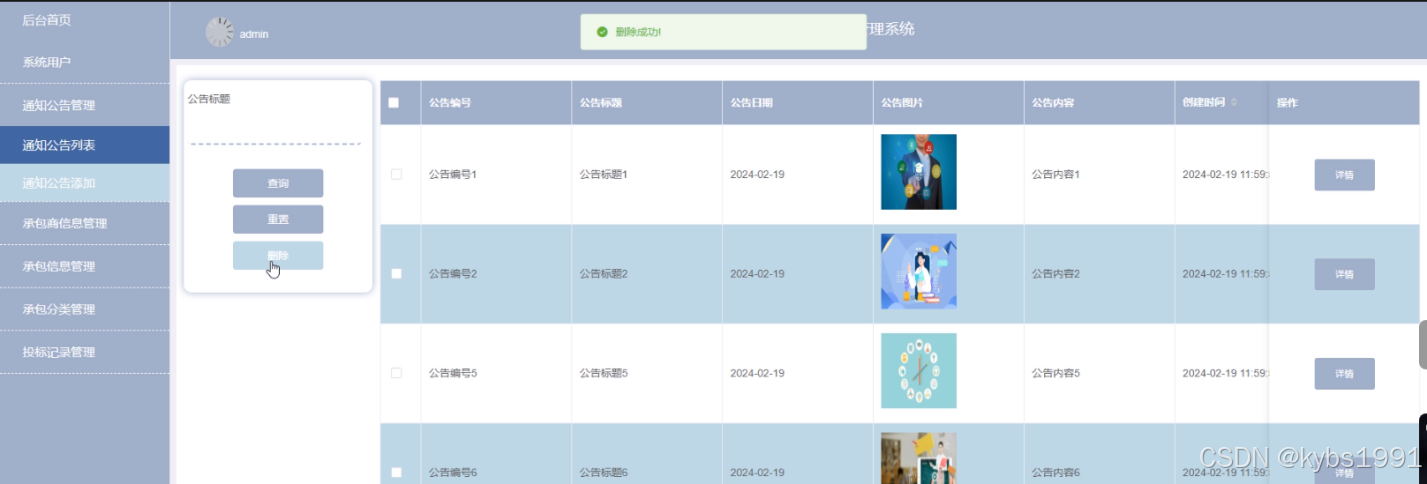Check the checkbox for 公告编号1 row
The width and height of the screenshot is (1427, 484).
[x=396, y=174]
